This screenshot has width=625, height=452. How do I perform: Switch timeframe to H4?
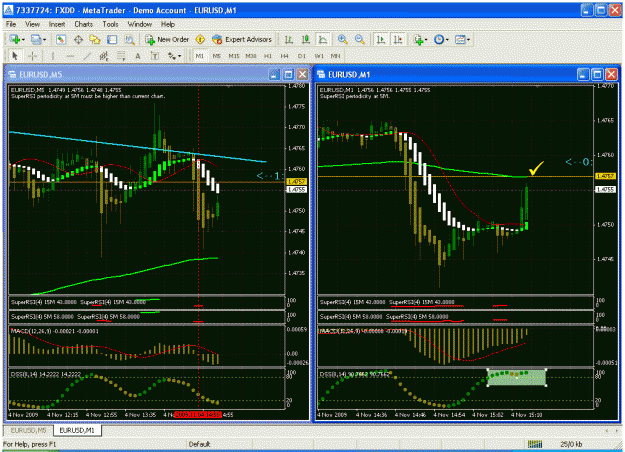[284, 56]
